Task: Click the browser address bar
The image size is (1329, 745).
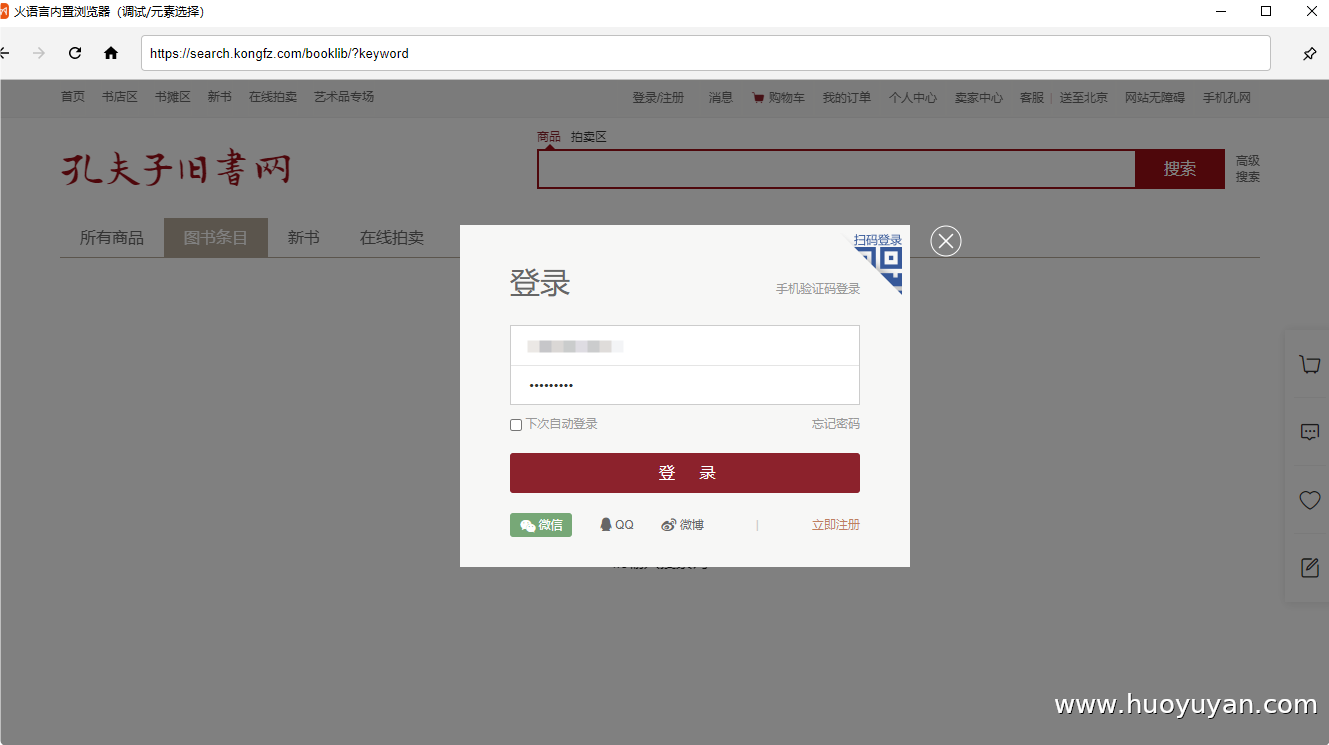Action: [706, 53]
